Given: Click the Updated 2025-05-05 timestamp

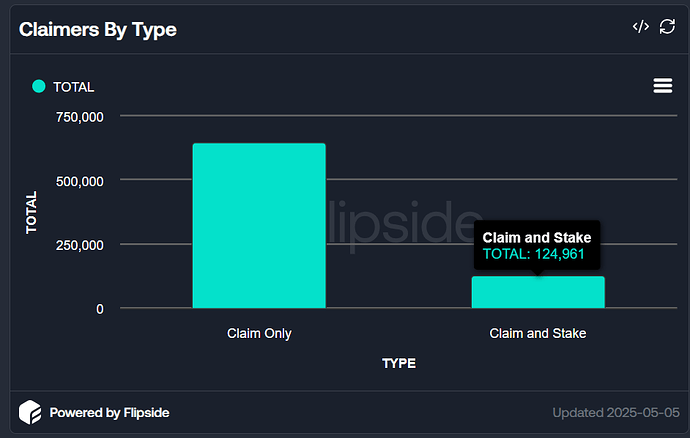Looking at the screenshot, I should (614, 412).
